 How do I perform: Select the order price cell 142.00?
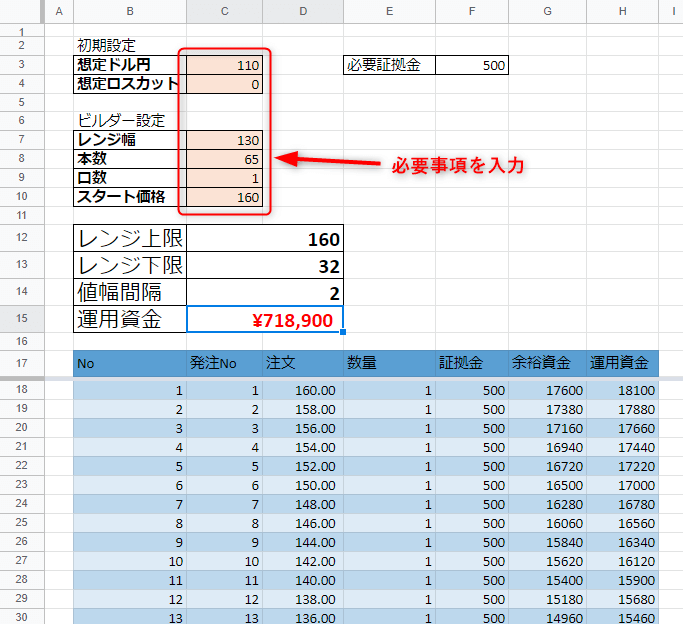point(303,562)
